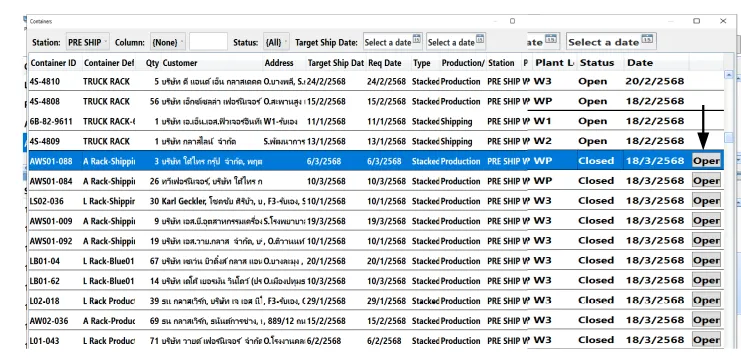Click the Open button for container AWS01-009
This screenshot has width=741, height=360.
706,220
